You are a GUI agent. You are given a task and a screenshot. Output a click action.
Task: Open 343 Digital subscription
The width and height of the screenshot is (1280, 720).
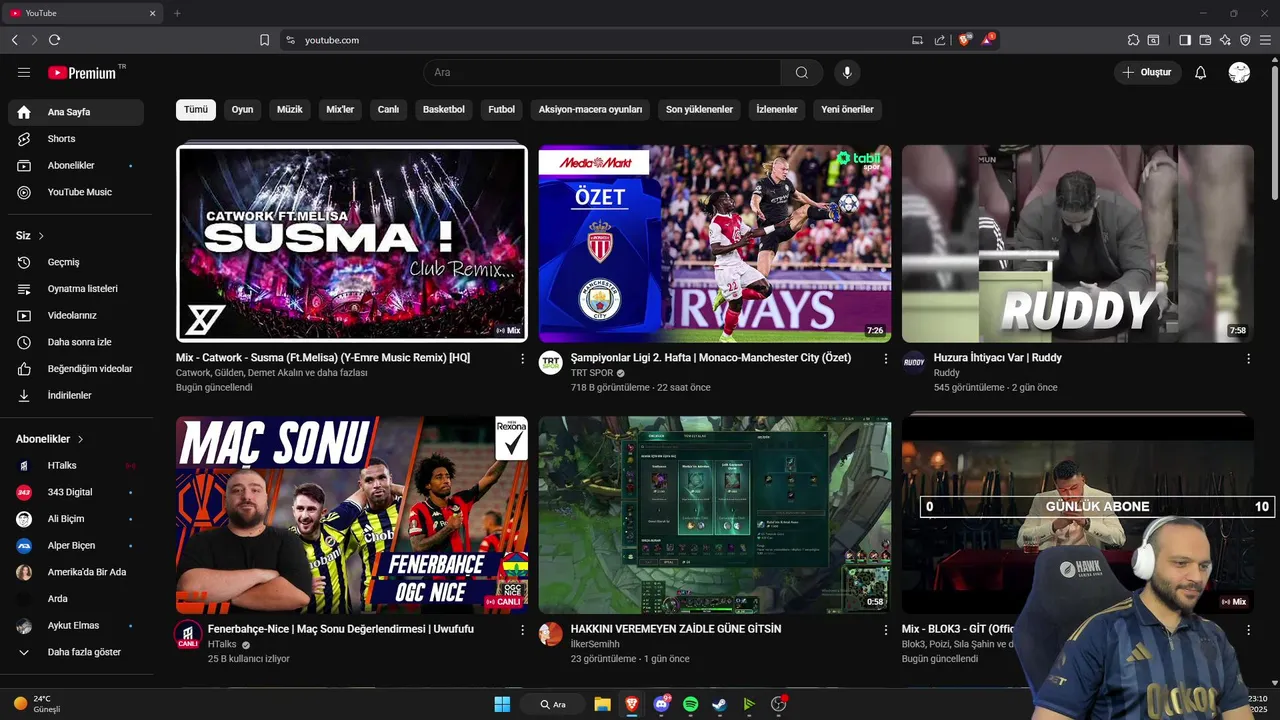click(x=76, y=492)
